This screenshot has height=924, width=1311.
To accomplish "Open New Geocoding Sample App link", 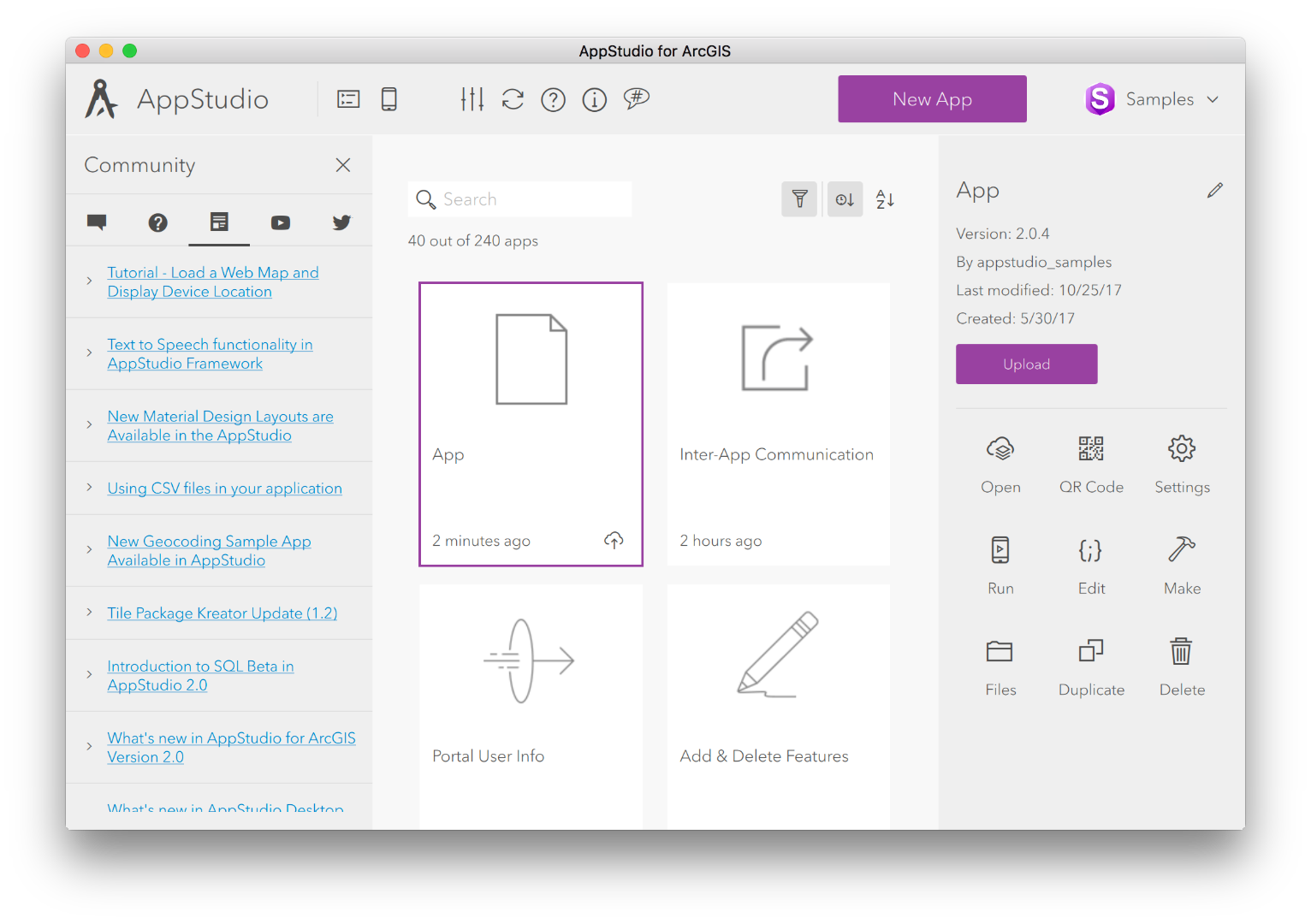I will point(209,551).
